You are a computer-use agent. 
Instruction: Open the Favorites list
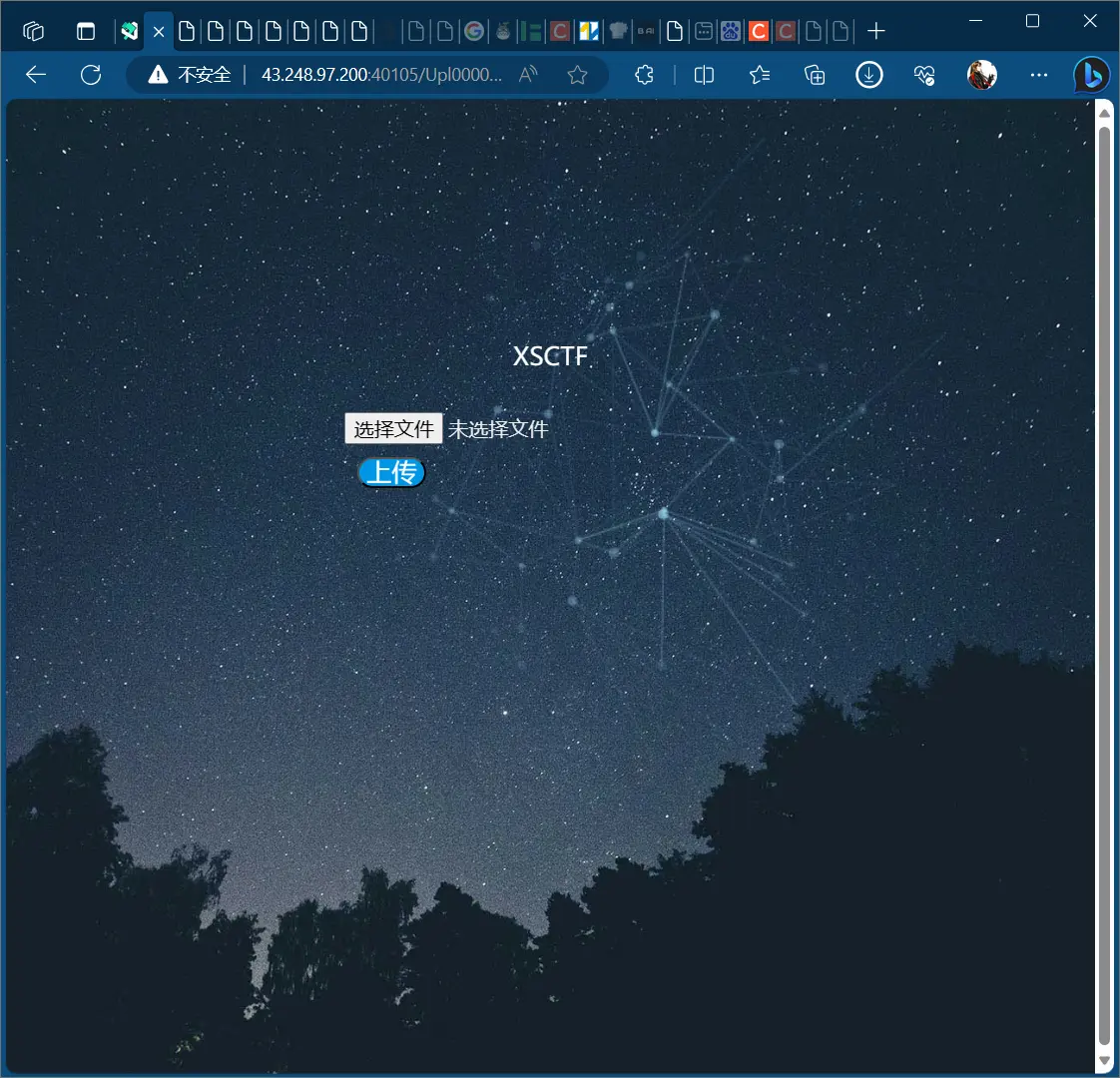(x=760, y=75)
